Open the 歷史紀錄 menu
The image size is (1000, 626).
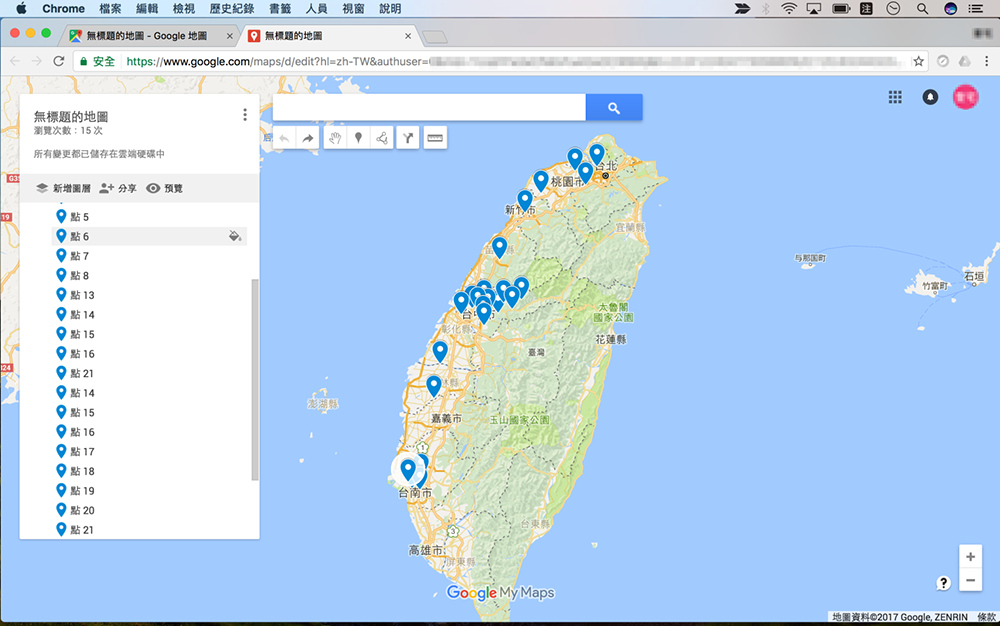coord(232,8)
